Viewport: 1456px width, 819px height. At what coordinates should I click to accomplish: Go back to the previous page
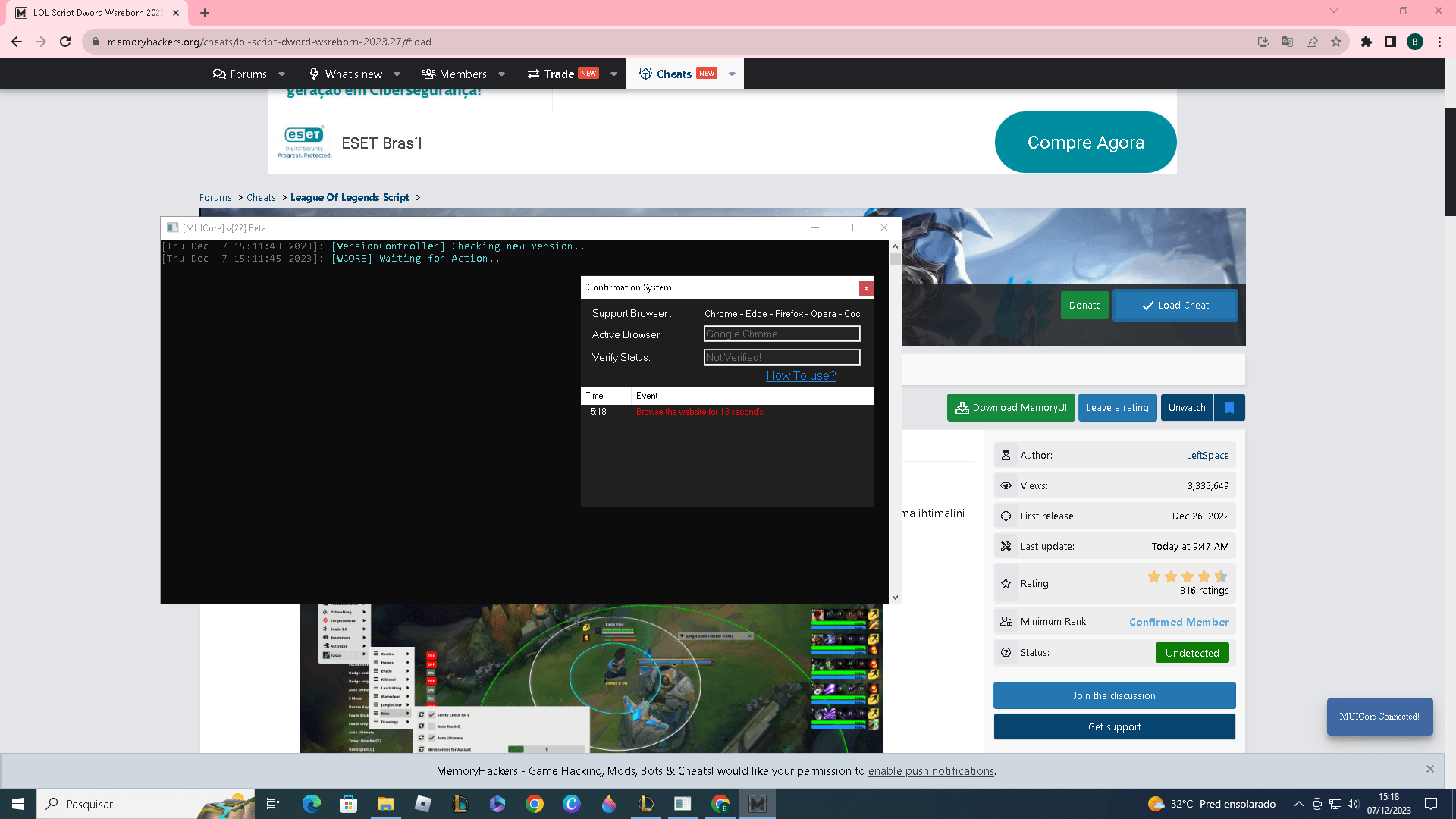[17, 42]
